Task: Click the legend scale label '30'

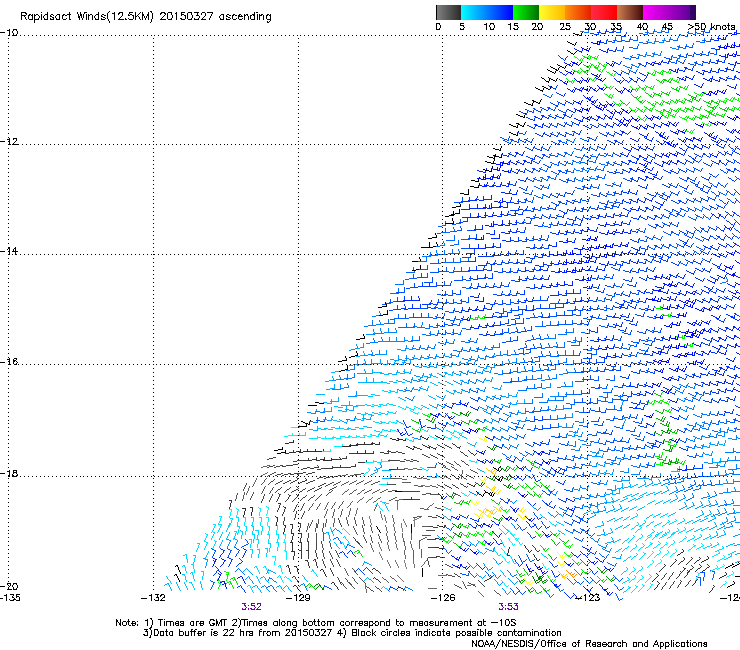Action: (590, 26)
